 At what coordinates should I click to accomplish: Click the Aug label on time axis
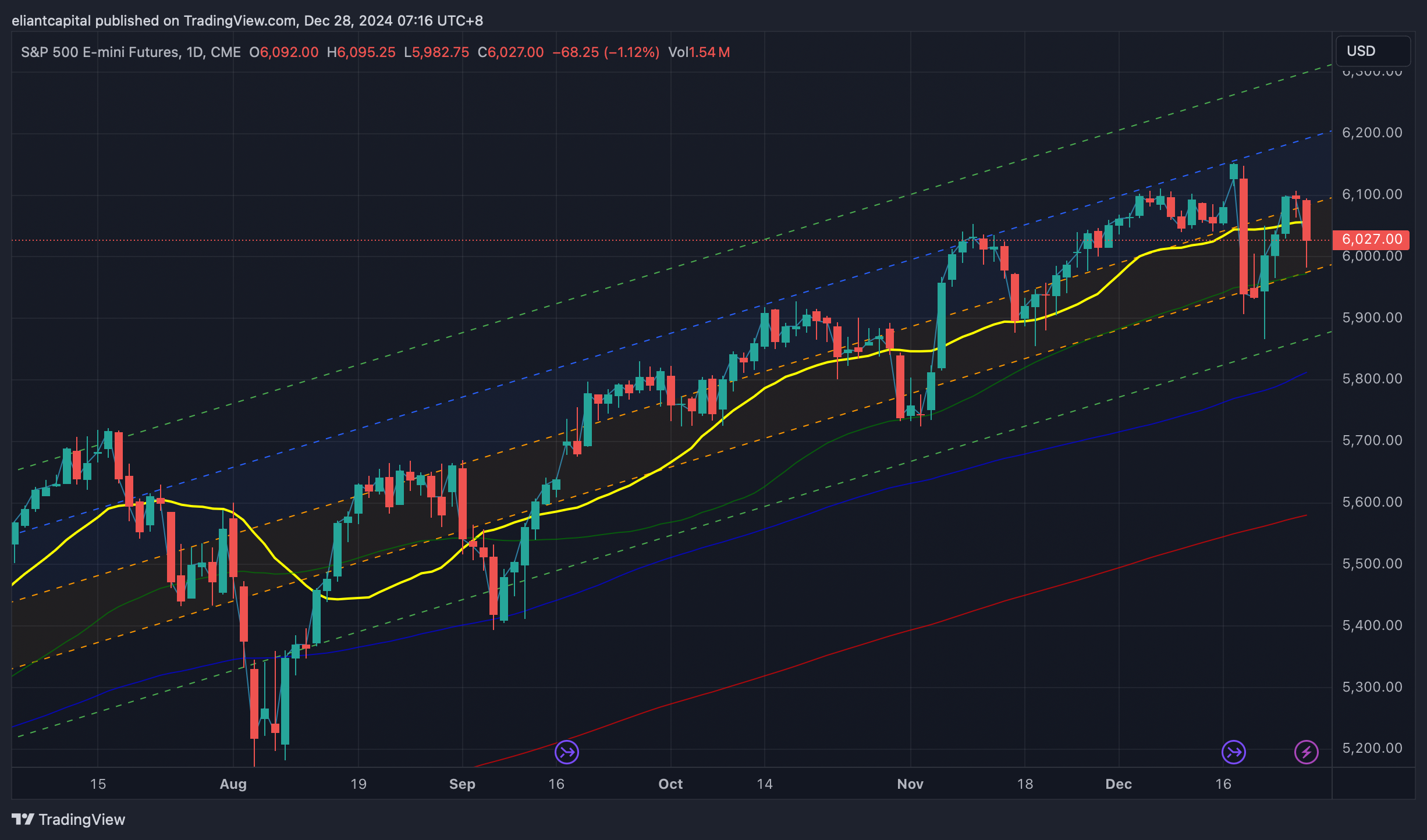pyautogui.click(x=233, y=784)
